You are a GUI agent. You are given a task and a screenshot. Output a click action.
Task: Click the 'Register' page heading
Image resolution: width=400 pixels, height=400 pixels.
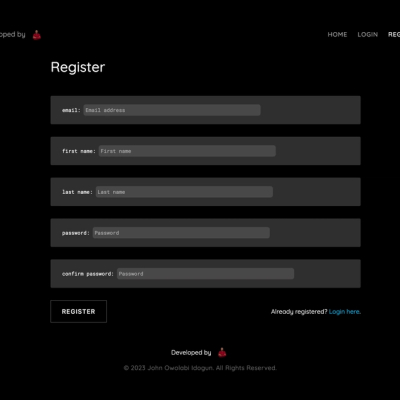pyautogui.click(x=78, y=67)
